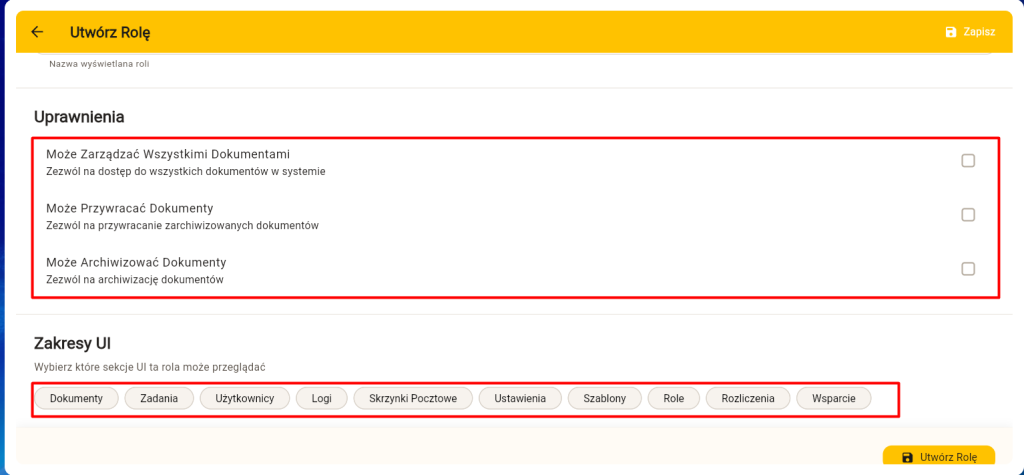The height and width of the screenshot is (475, 1024).
Task: Toggle the Zadania scope chip
Action: [x=159, y=399]
